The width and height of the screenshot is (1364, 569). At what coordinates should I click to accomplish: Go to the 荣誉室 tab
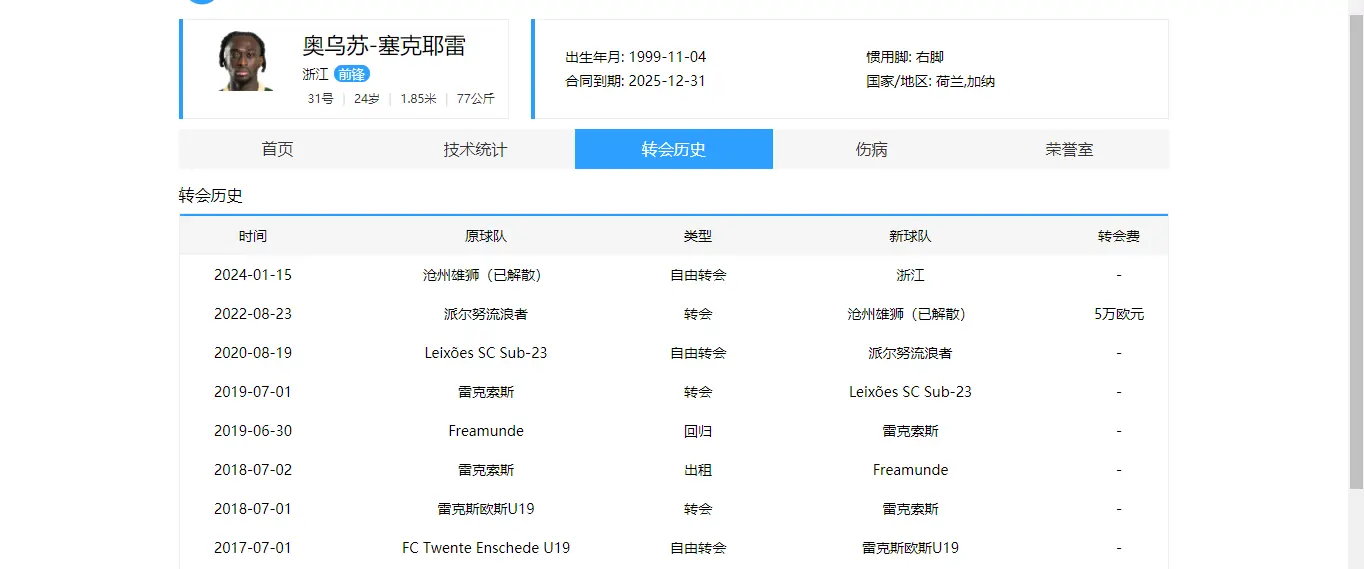click(x=1069, y=149)
